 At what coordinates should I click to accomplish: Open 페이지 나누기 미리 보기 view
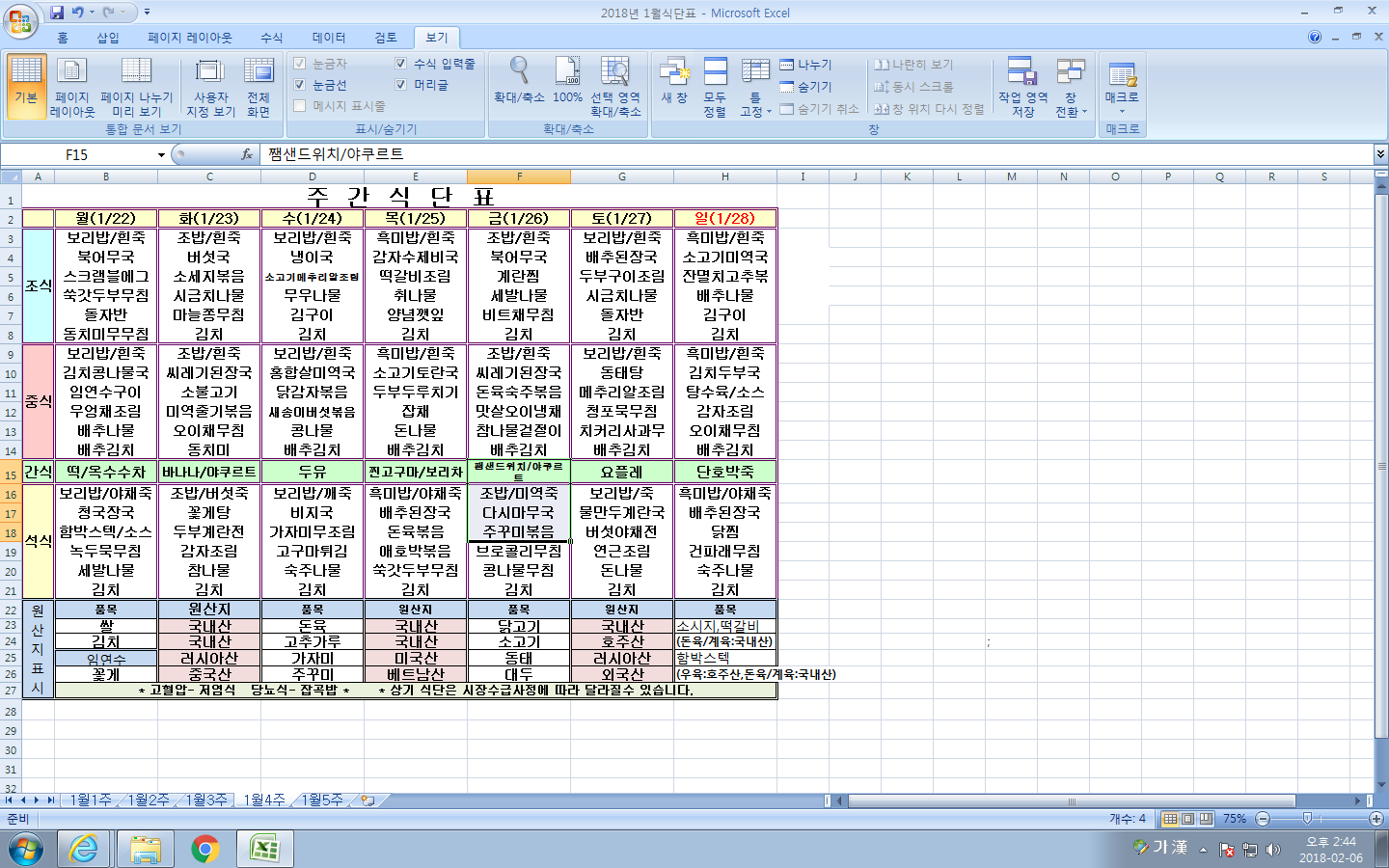(x=136, y=87)
